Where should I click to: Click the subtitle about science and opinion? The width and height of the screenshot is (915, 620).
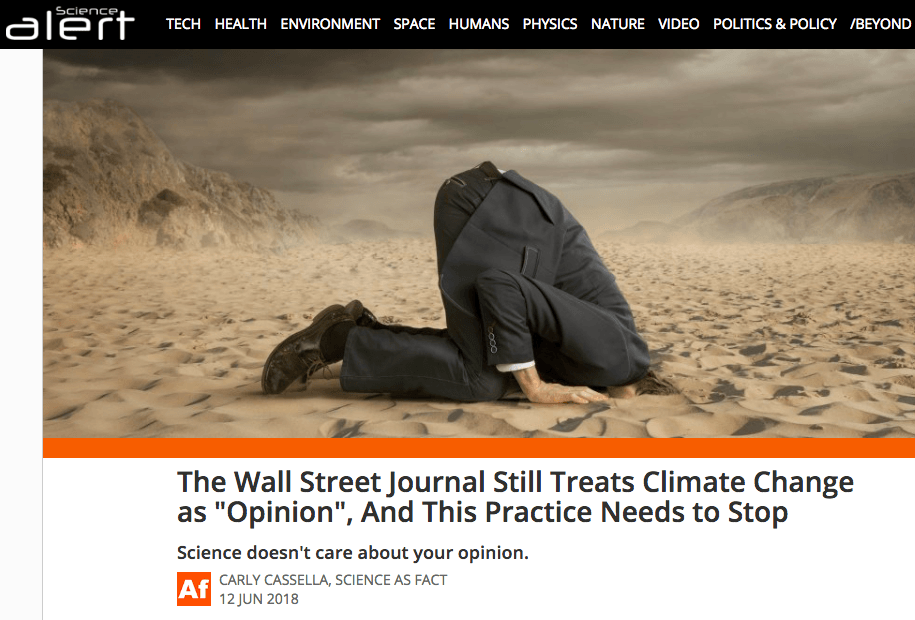[x=352, y=552]
